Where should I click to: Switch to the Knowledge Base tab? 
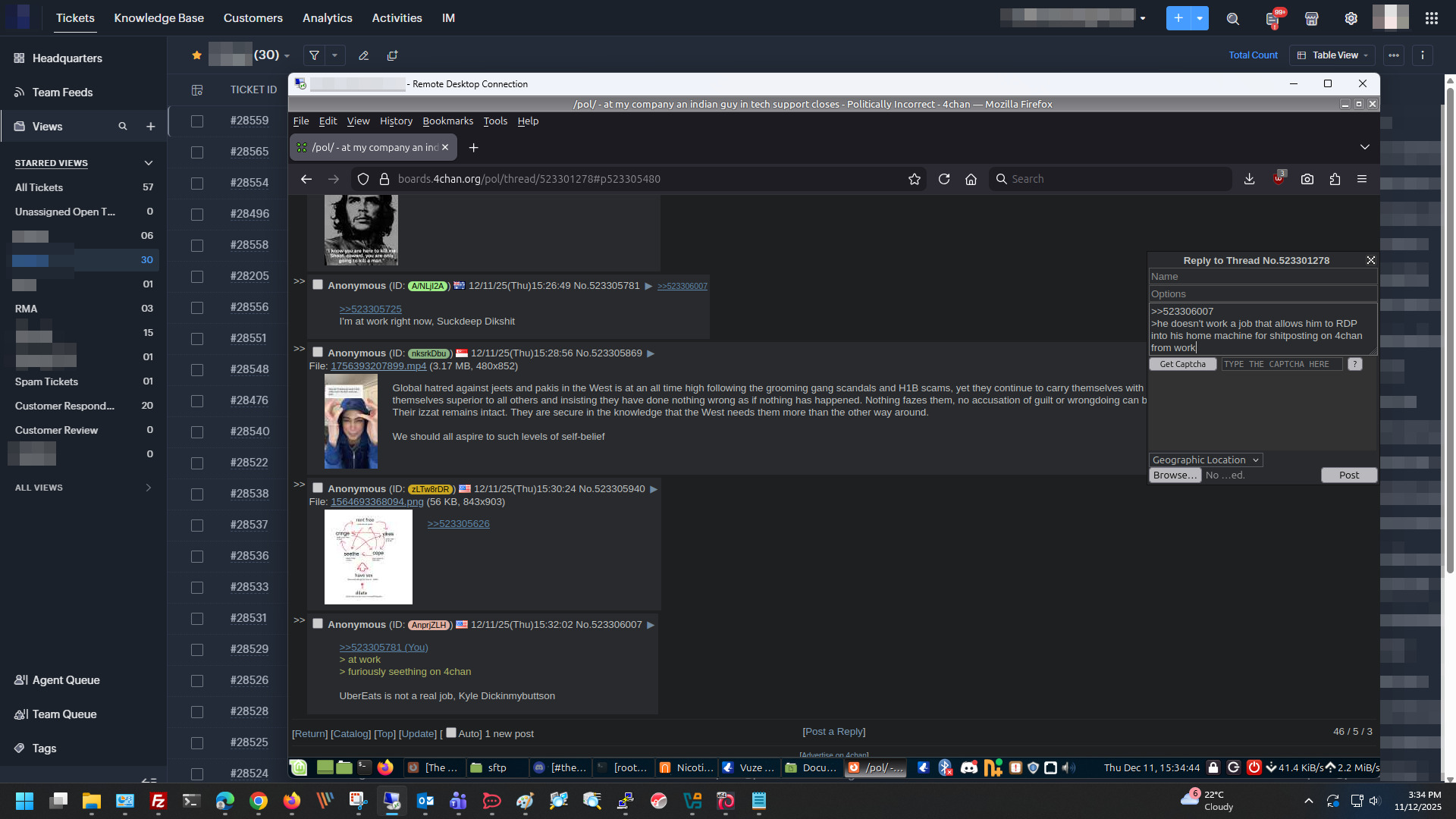coord(158,18)
